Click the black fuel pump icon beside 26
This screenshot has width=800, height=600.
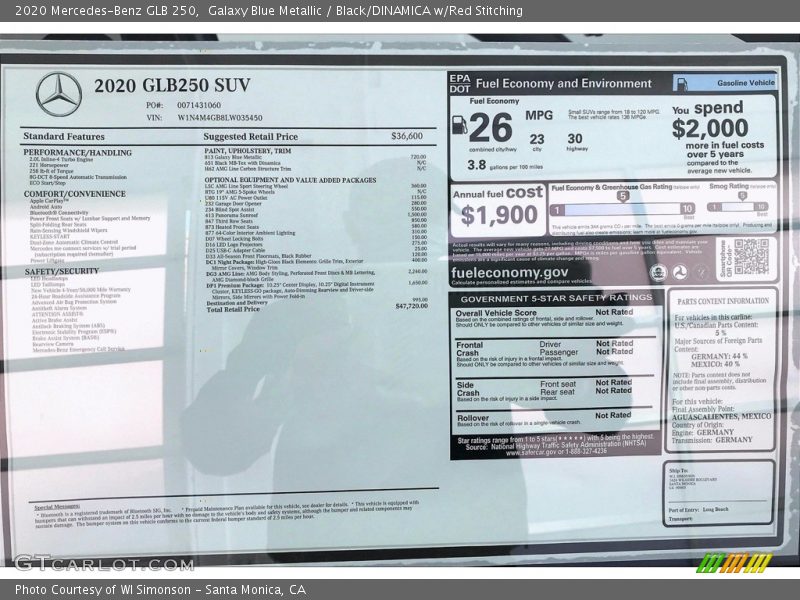pos(459,124)
